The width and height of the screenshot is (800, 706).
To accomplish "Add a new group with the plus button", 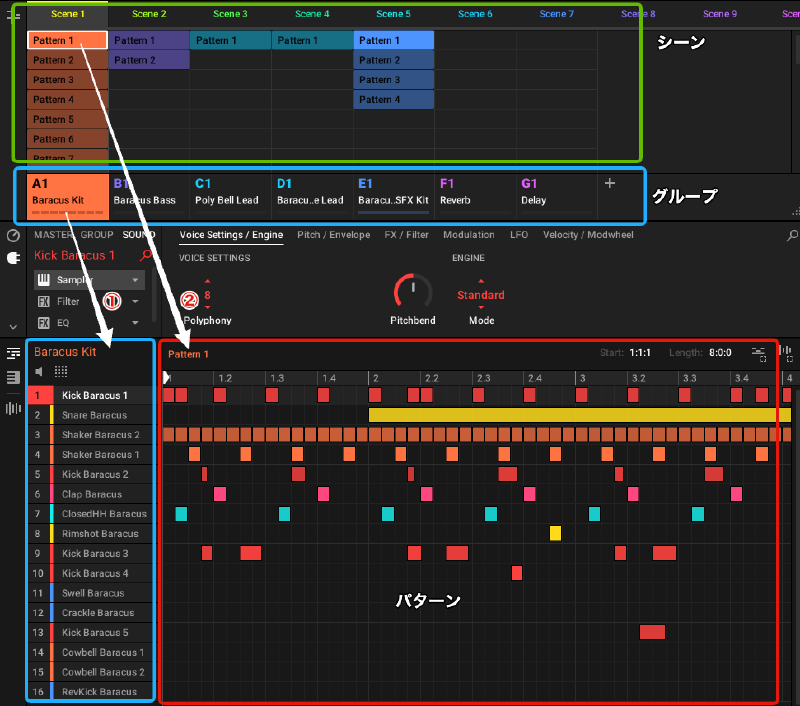I will pyautogui.click(x=610, y=183).
